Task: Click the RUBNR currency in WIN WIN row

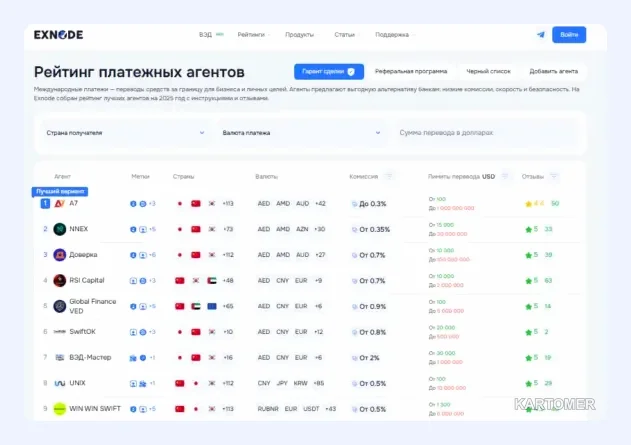Action: 268,409
